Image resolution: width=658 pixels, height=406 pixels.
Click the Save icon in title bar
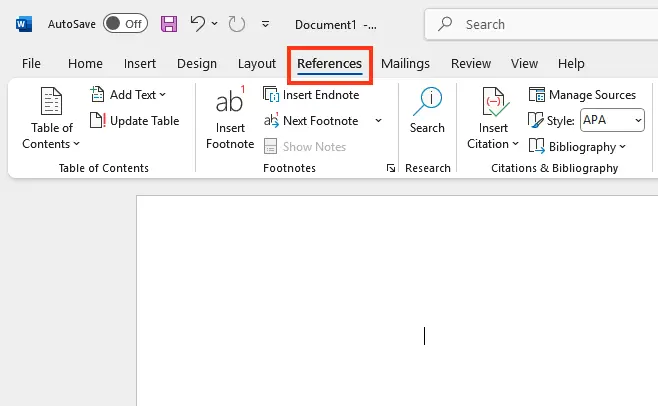click(169, 23)
